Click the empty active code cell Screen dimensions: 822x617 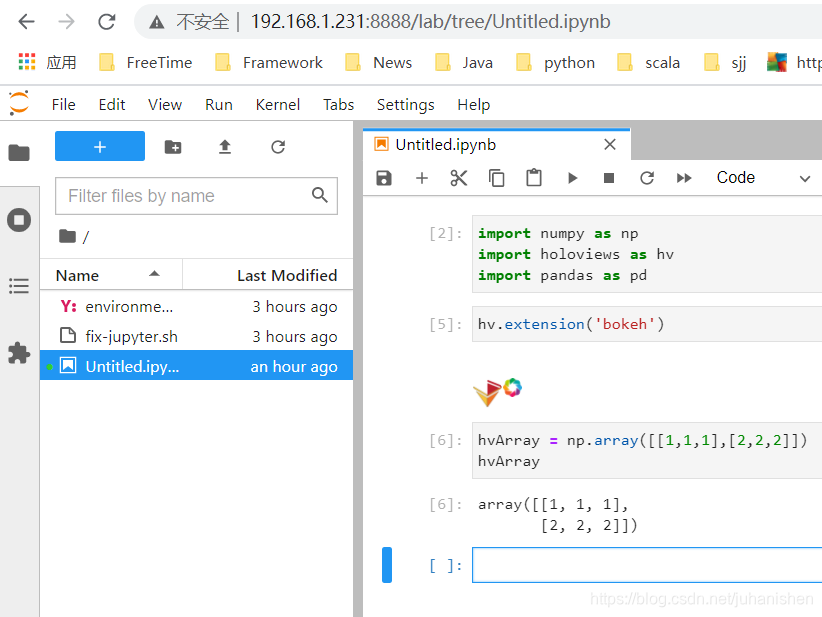tap(647, 565)
